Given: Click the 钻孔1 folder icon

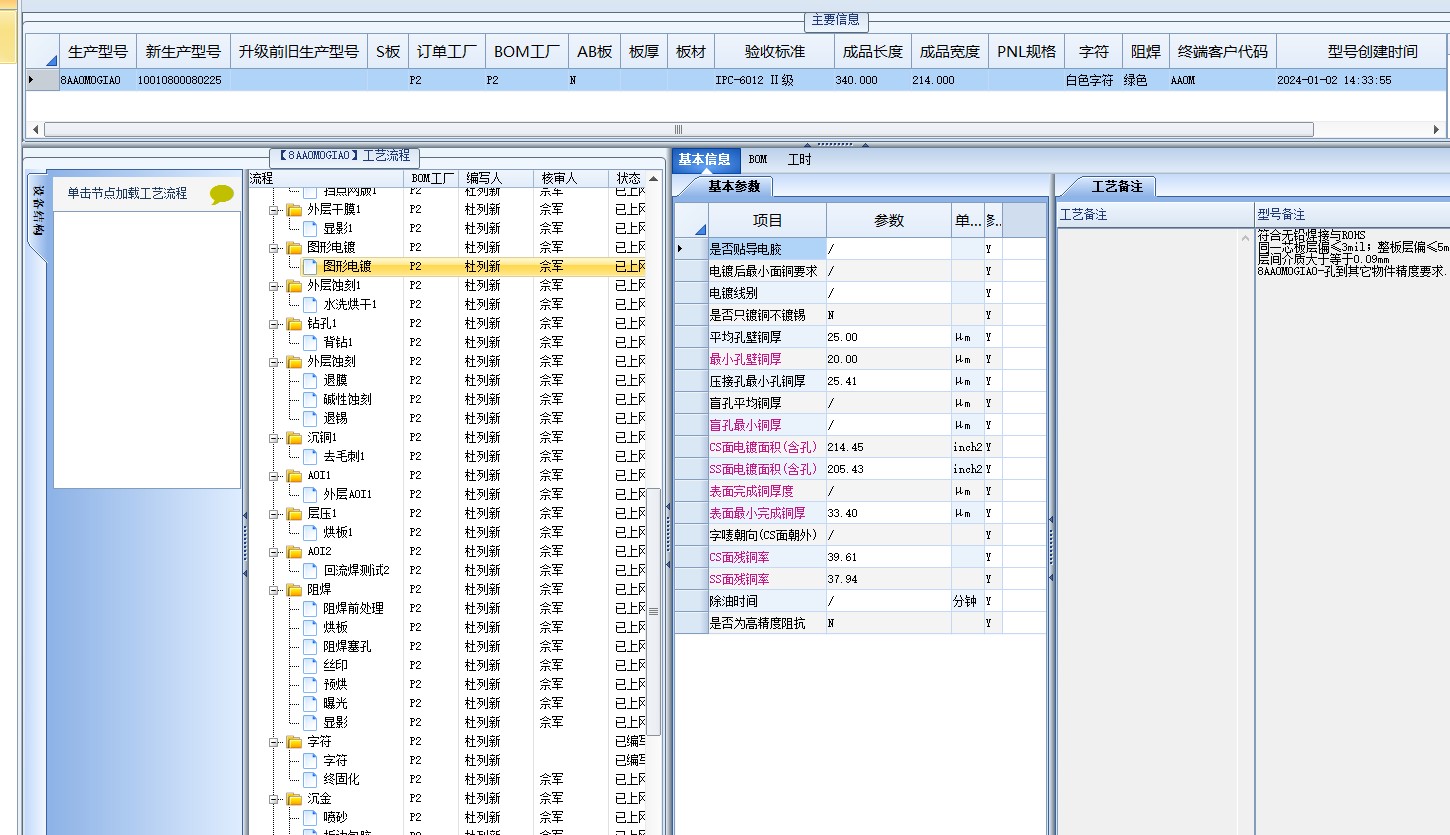Looking at the screenshot, I should pos(294,324).
